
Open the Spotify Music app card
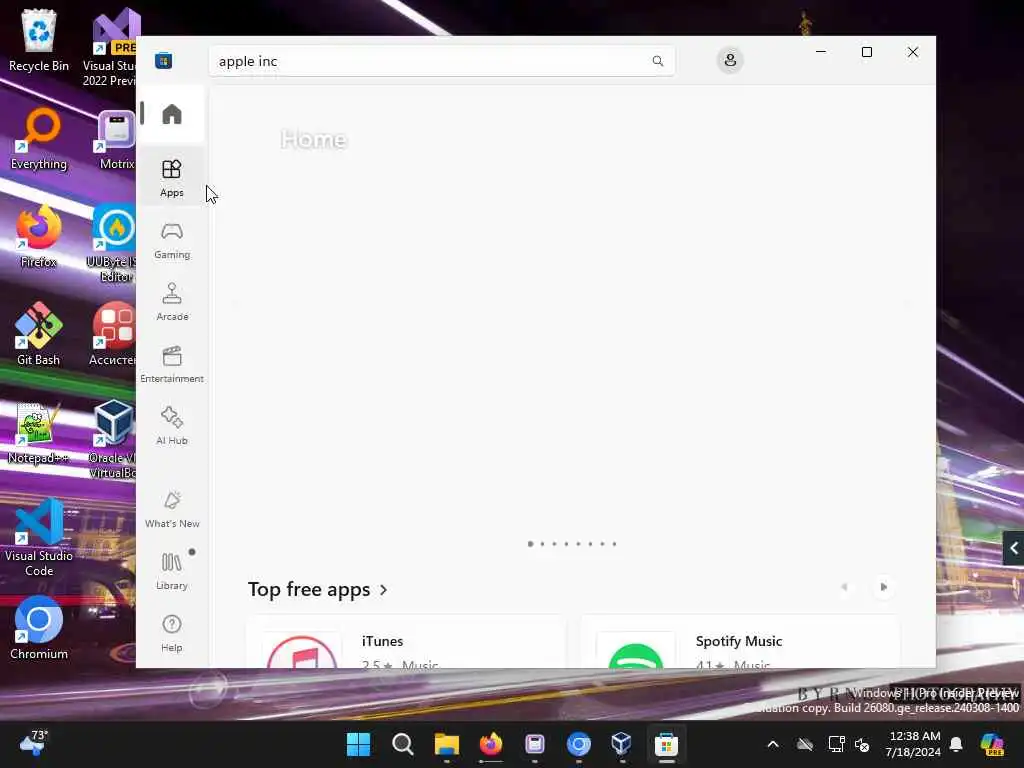pos(741,642)
